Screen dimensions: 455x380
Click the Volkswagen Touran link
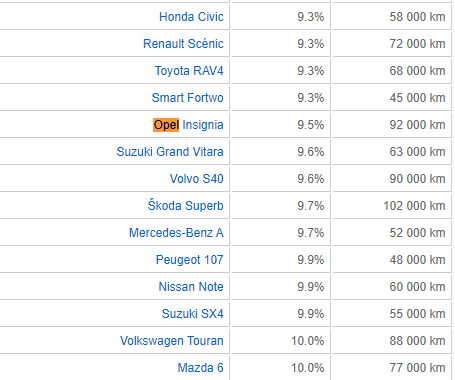pos(172,341)
